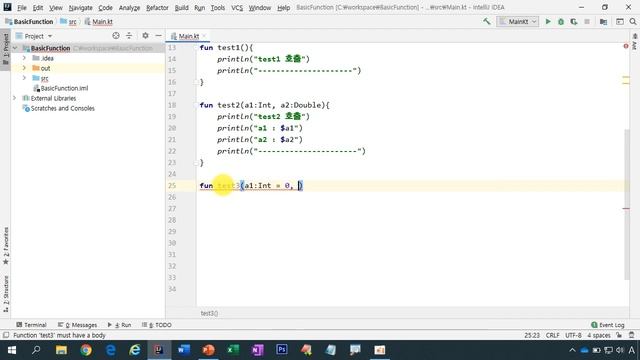Viewport: 640px width, 360px height.
Task: Open the Terminal tool window
Action: (31, 325)
